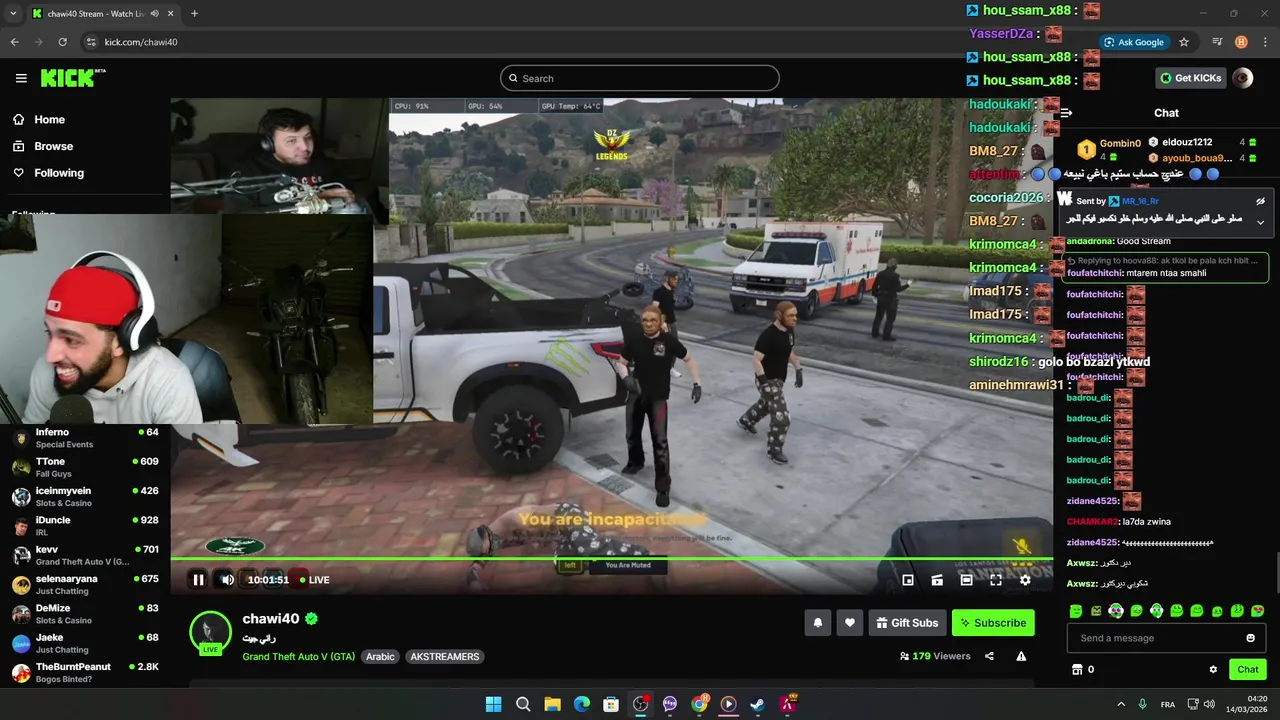Open File Explorer from taskbar
Viewport: 1280px width, 720px height.
pyautogui.click(x=552, y=704)
